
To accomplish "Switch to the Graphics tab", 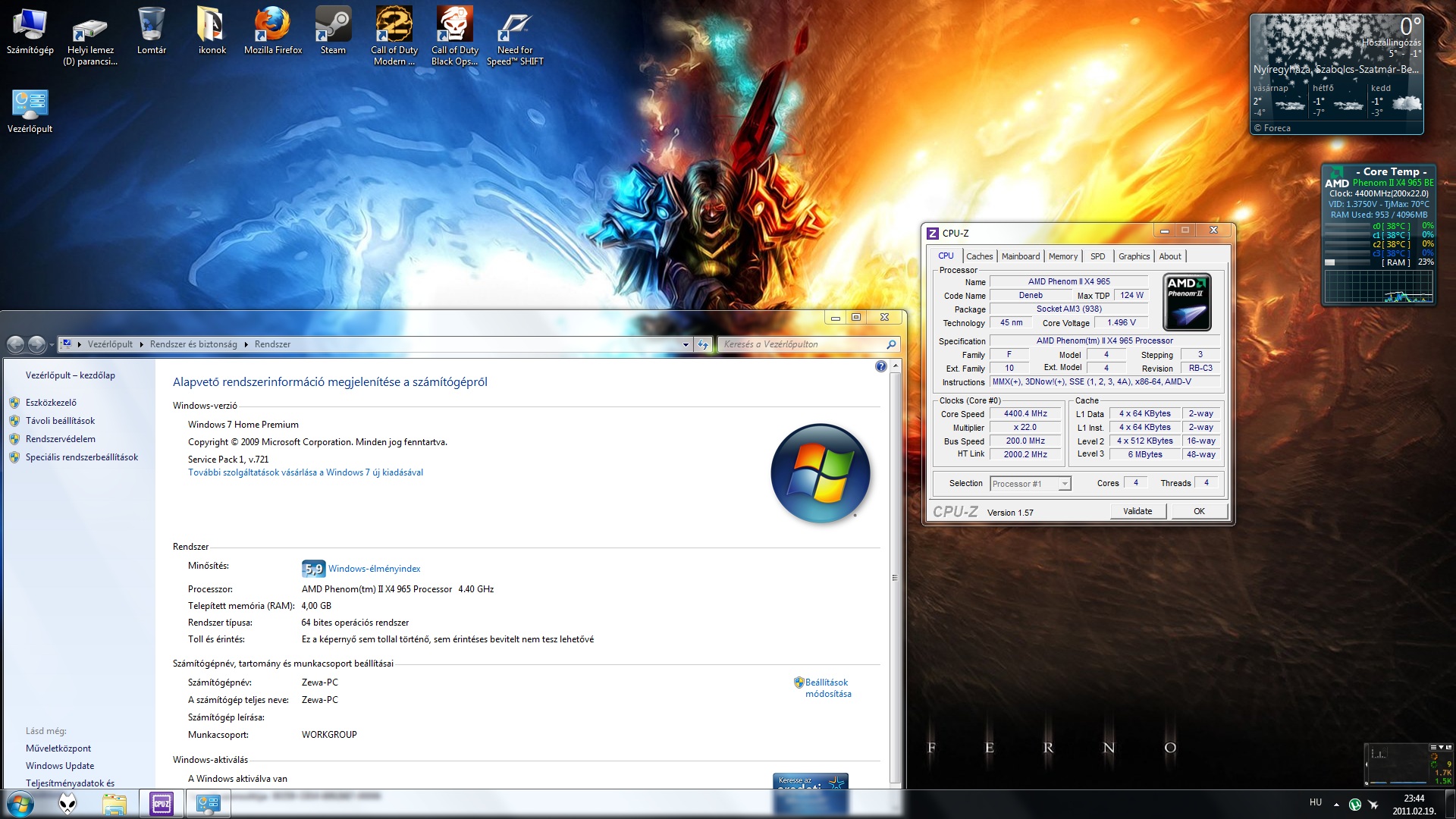I will click(1134, 256).
